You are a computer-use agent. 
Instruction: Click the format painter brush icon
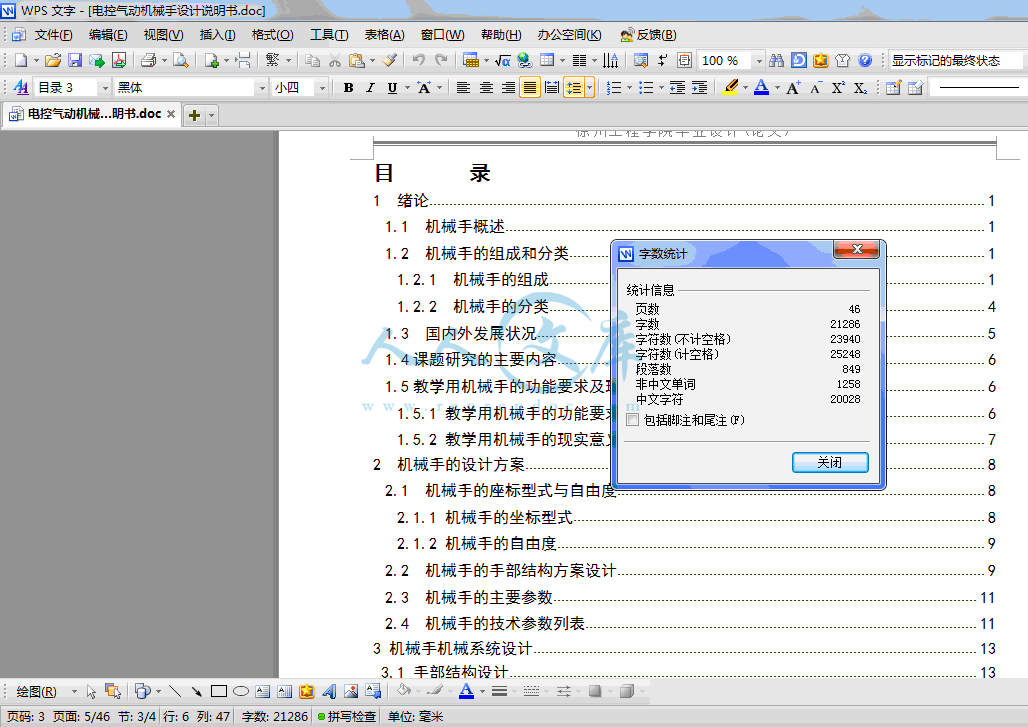pos(389,60)
